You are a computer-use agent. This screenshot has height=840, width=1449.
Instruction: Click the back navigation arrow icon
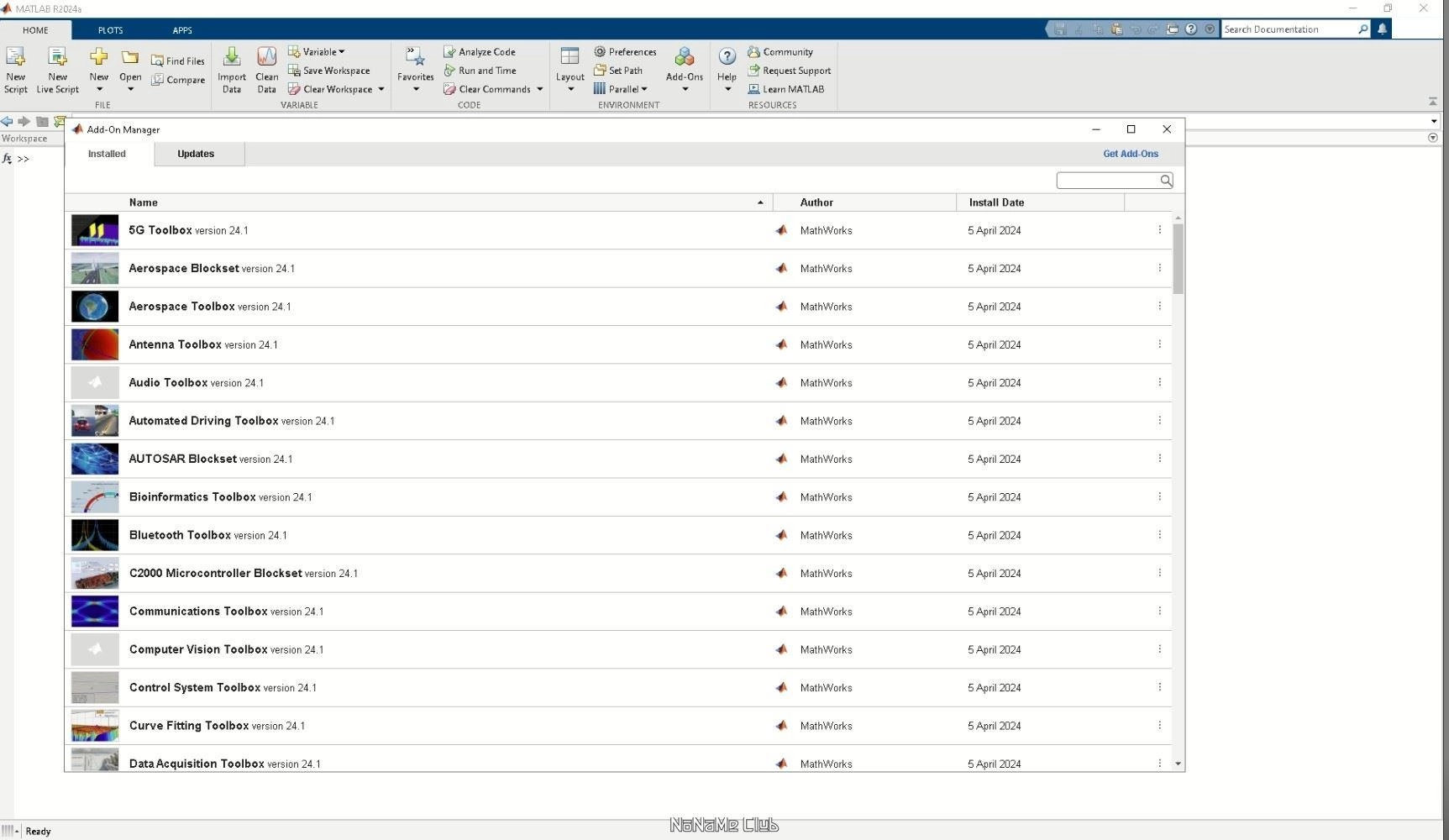pos(7,122)
